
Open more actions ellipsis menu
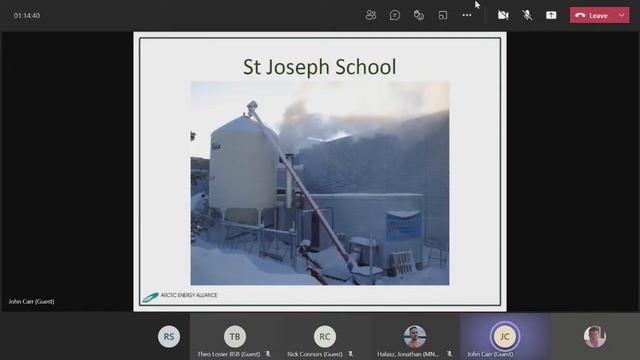(467, 15)
